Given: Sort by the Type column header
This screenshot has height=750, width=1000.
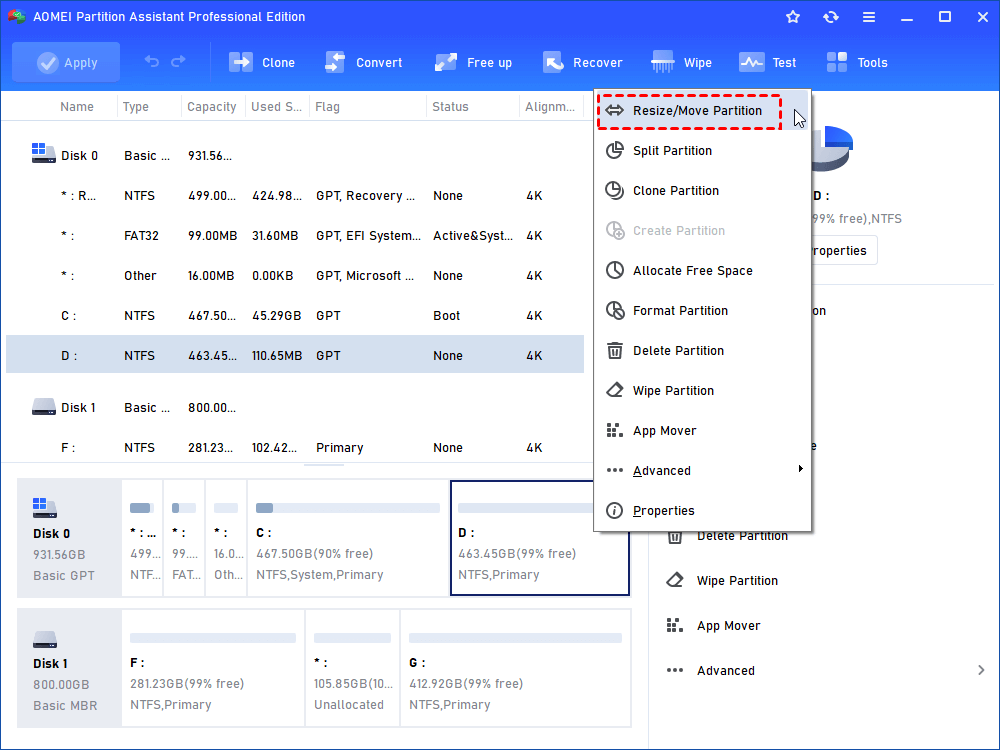Looking at the screenshot, I should click(x=136, y=107).
